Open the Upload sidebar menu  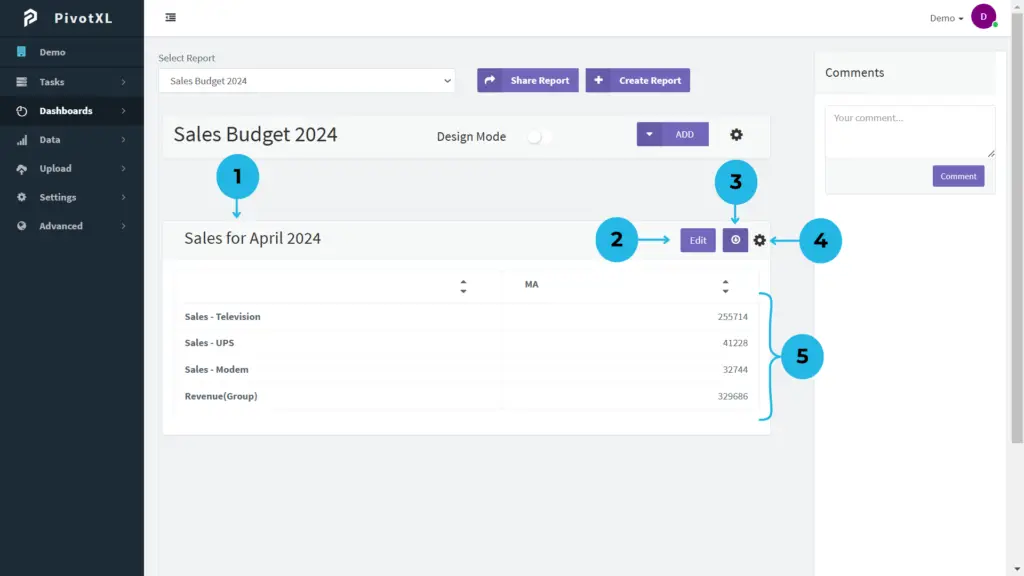click(72, 168)
